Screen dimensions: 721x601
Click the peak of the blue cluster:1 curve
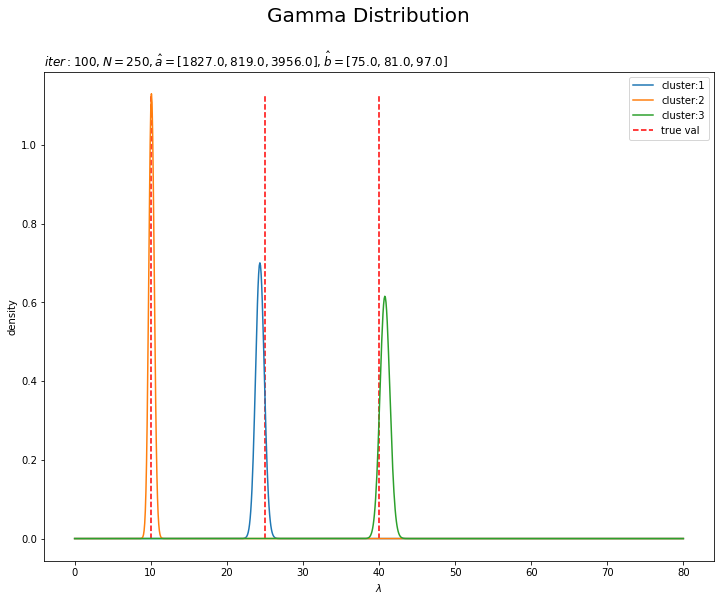[260, 264]
